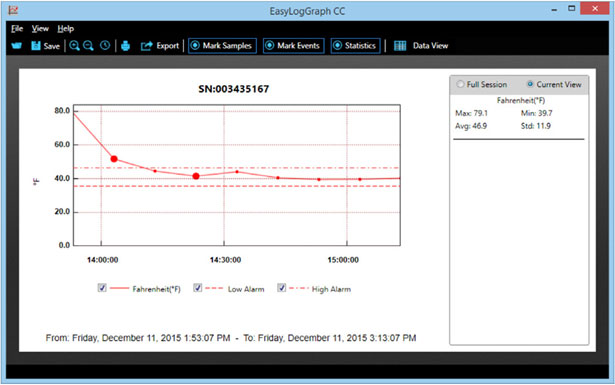Open the Help menu
The width and height of the screenshot is (615, 385).
tap(66, 29)
